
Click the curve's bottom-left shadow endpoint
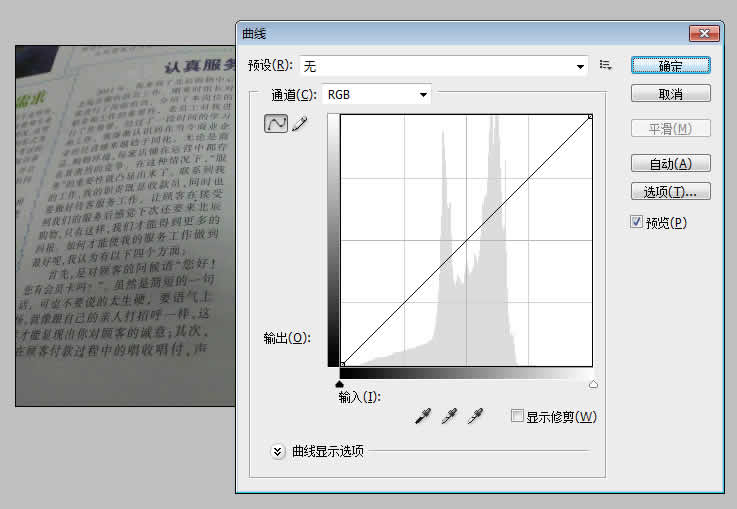tap(343, 364)
